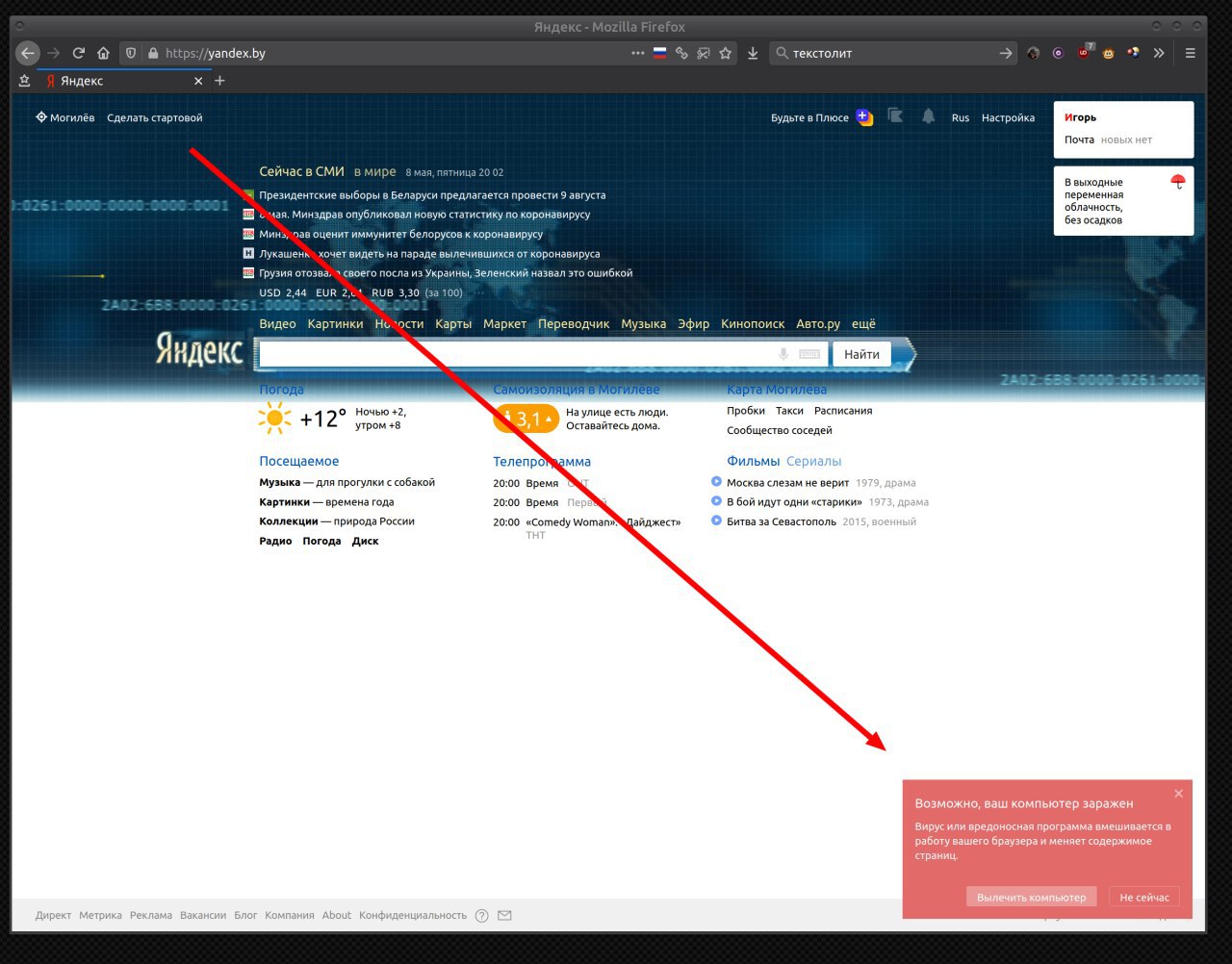The height and width of the screenshot is (964, 1232).
Task: Click Вылечить компьютер button
Action: 1031,897
